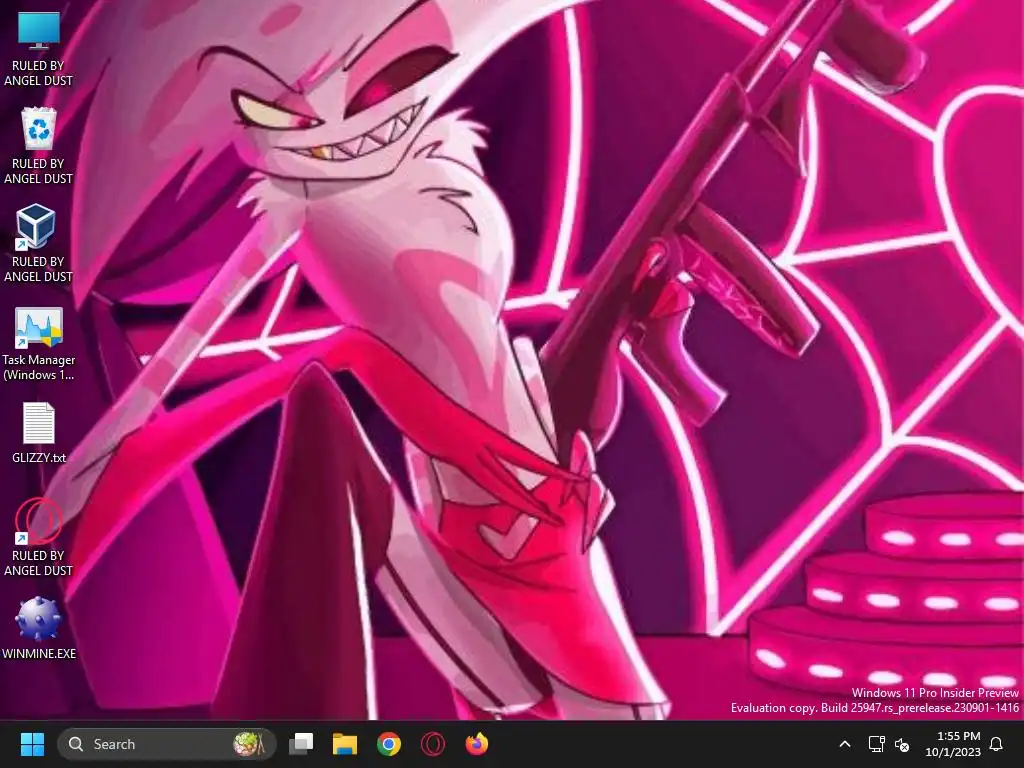Launch the Opera shortcut on the desktop
Image resolution: width=1024 pixels, height=768 pixels.
39,521
